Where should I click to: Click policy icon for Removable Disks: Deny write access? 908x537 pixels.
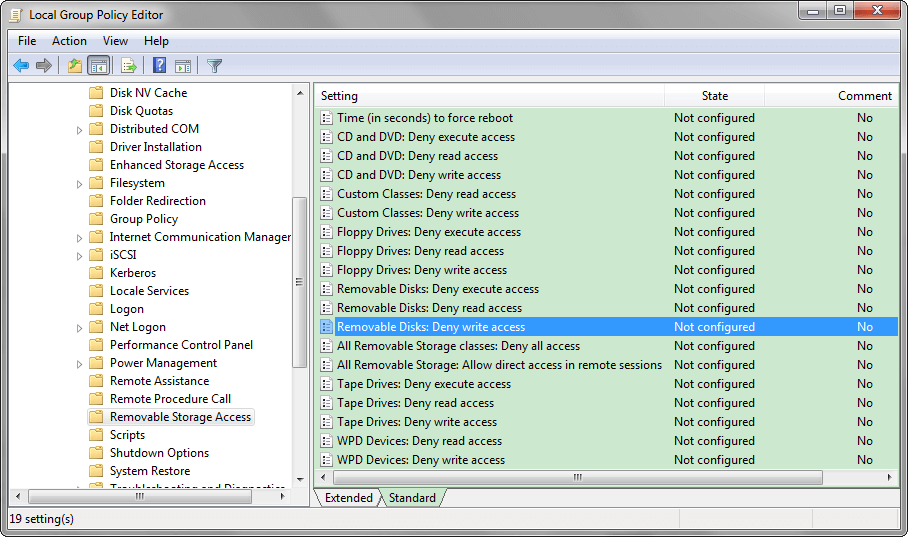[327, 327]
